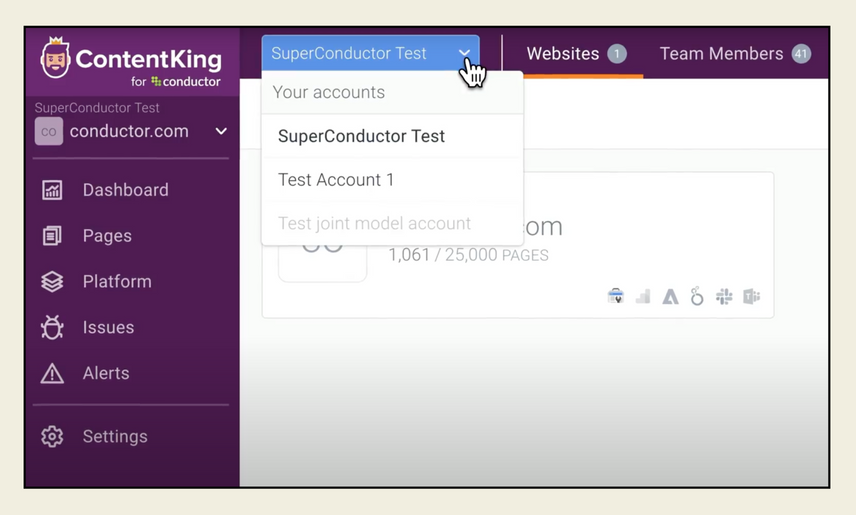Expand the conductor.com website selector
Image resolution: width=856 pixels, height=515 pixels.
point(131,131)
